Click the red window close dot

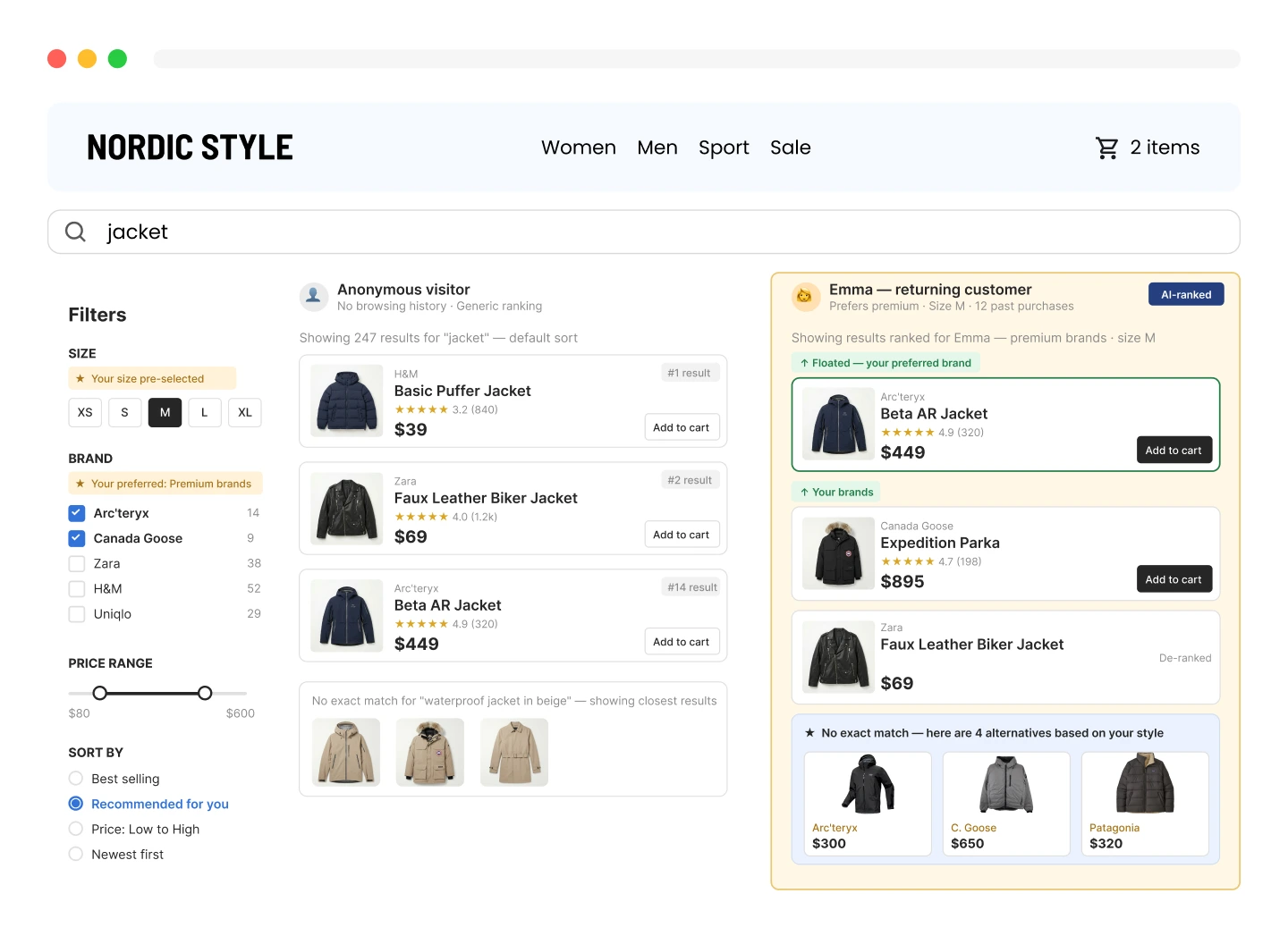tap(57, 59)
